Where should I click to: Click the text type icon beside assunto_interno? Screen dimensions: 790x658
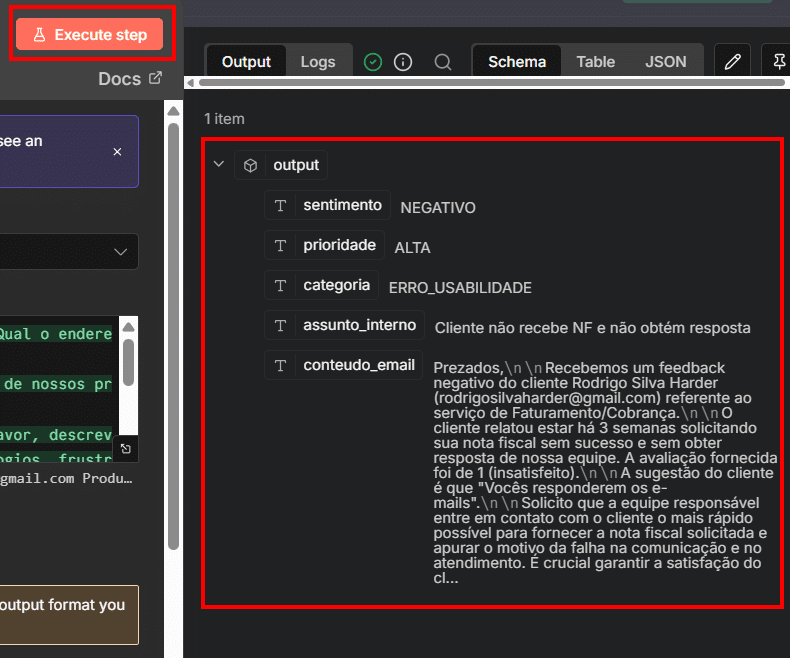tap(281, 325)
